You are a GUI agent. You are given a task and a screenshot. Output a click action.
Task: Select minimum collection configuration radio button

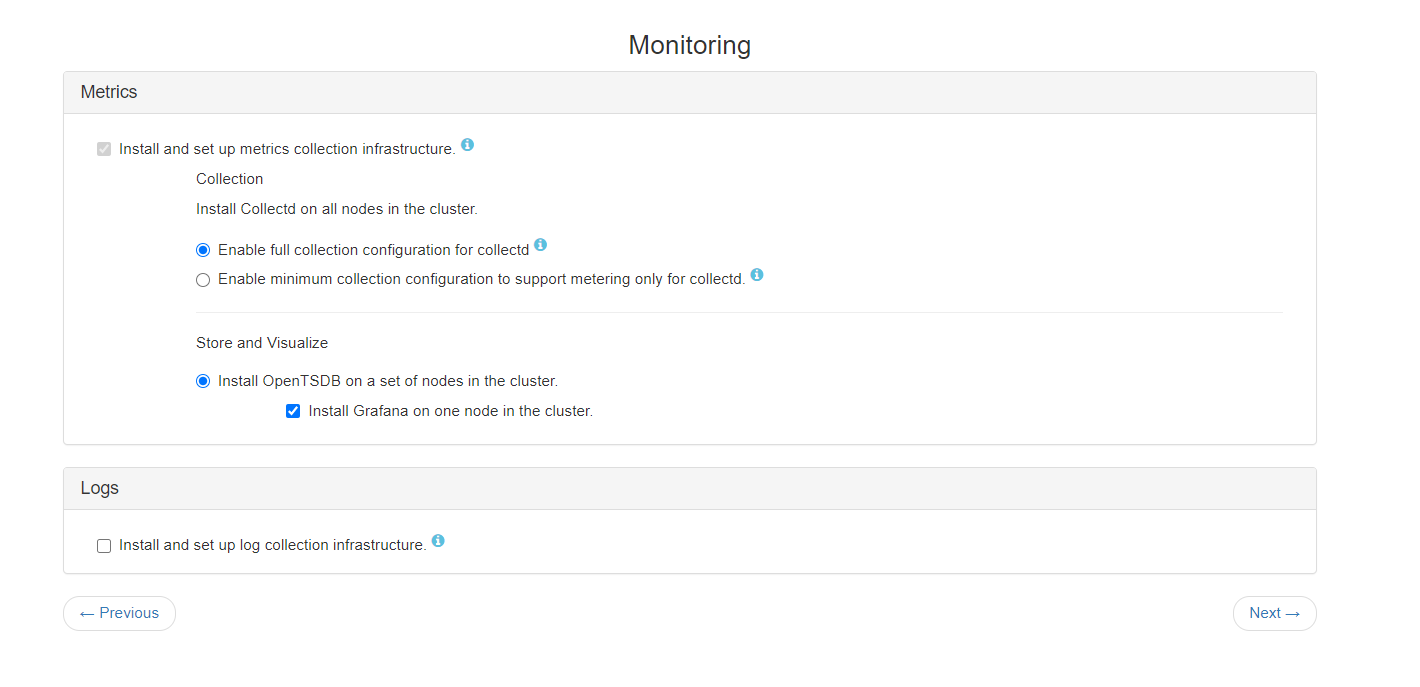click(203, 280)
